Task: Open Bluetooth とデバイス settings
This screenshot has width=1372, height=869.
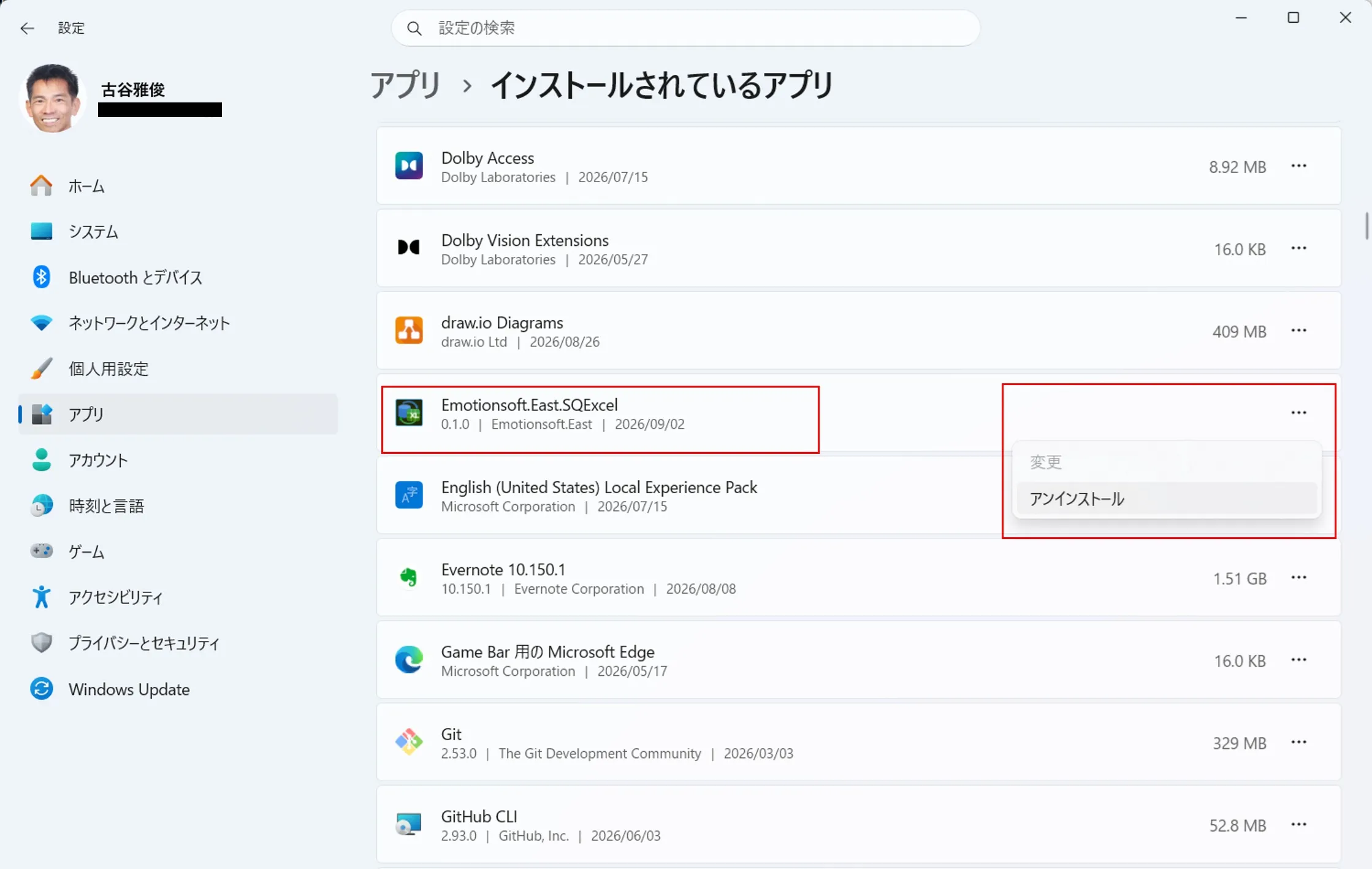Action: 178,277
